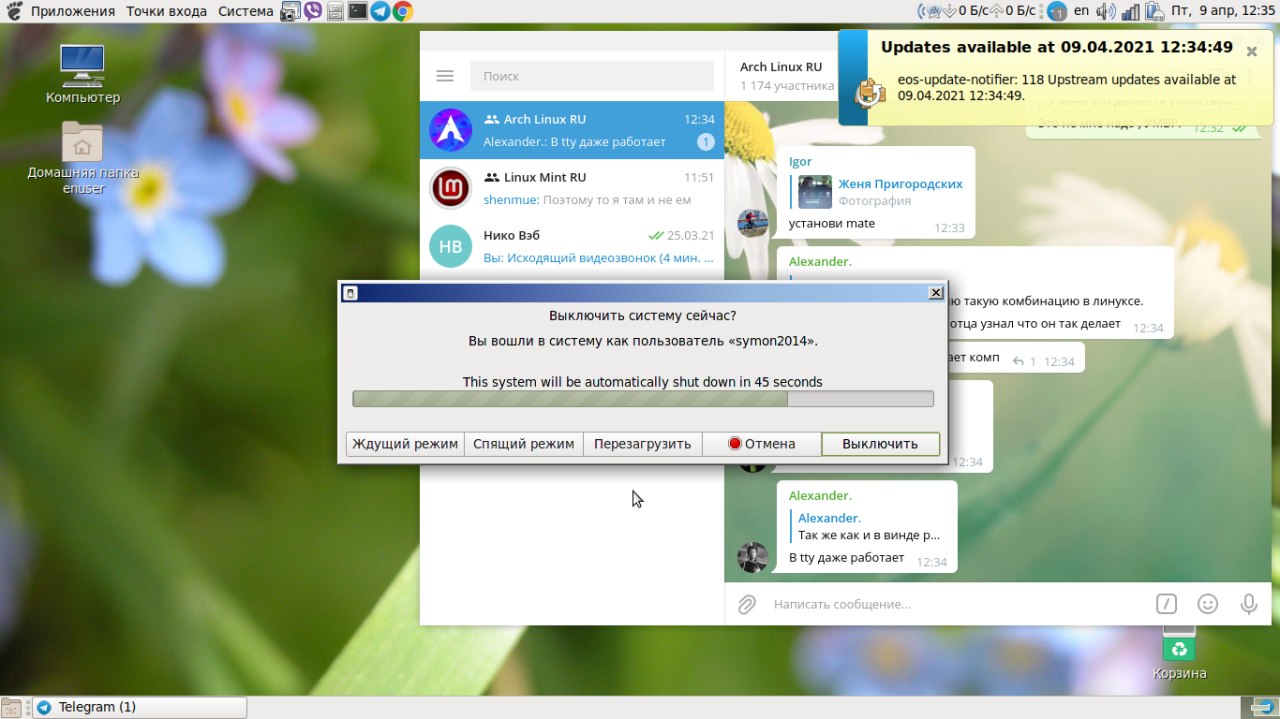
Task: Click the Arch Linux RU chat avatar
Action: pyautogui.click(x=450, y=130)
